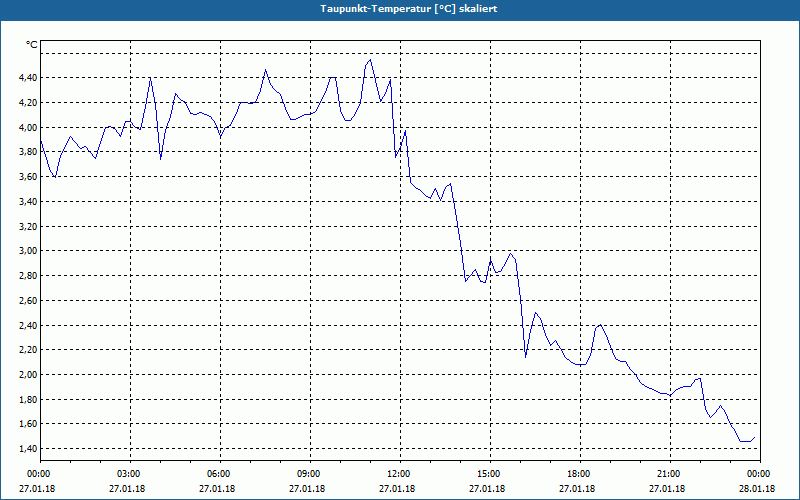The image size is (800, 500).
Task: Click the '09:00' x-axis time label
Action: (310, 474)
